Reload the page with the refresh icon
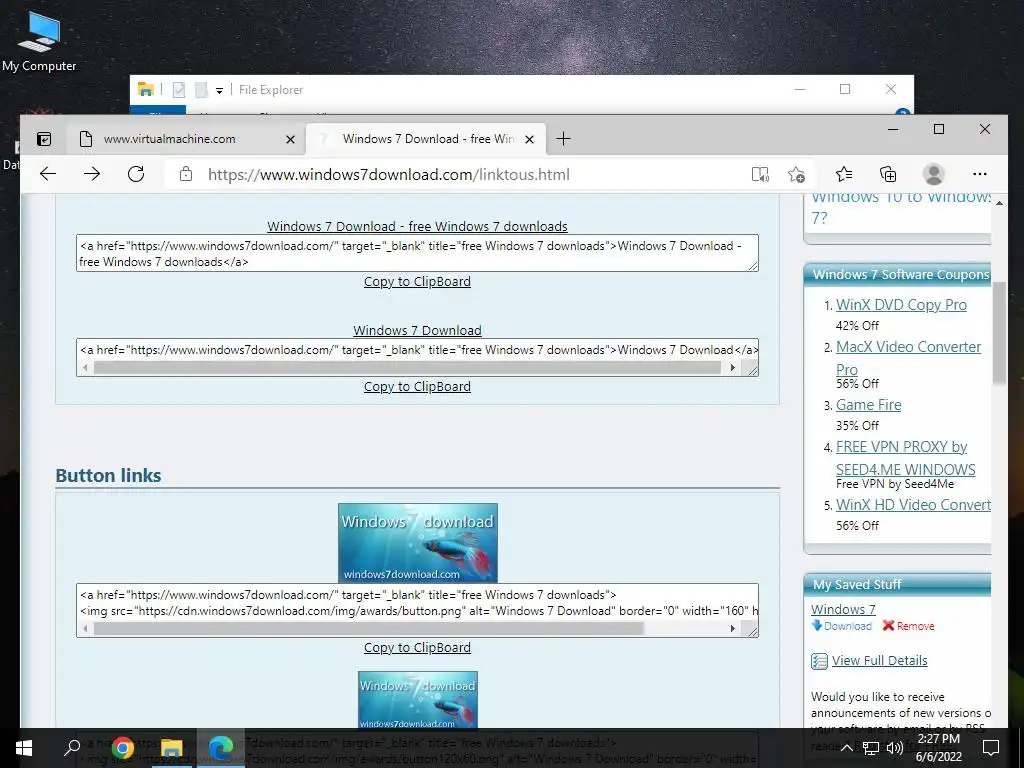Viewport: 1024px width, 768px height. click(x=136, y=174)
